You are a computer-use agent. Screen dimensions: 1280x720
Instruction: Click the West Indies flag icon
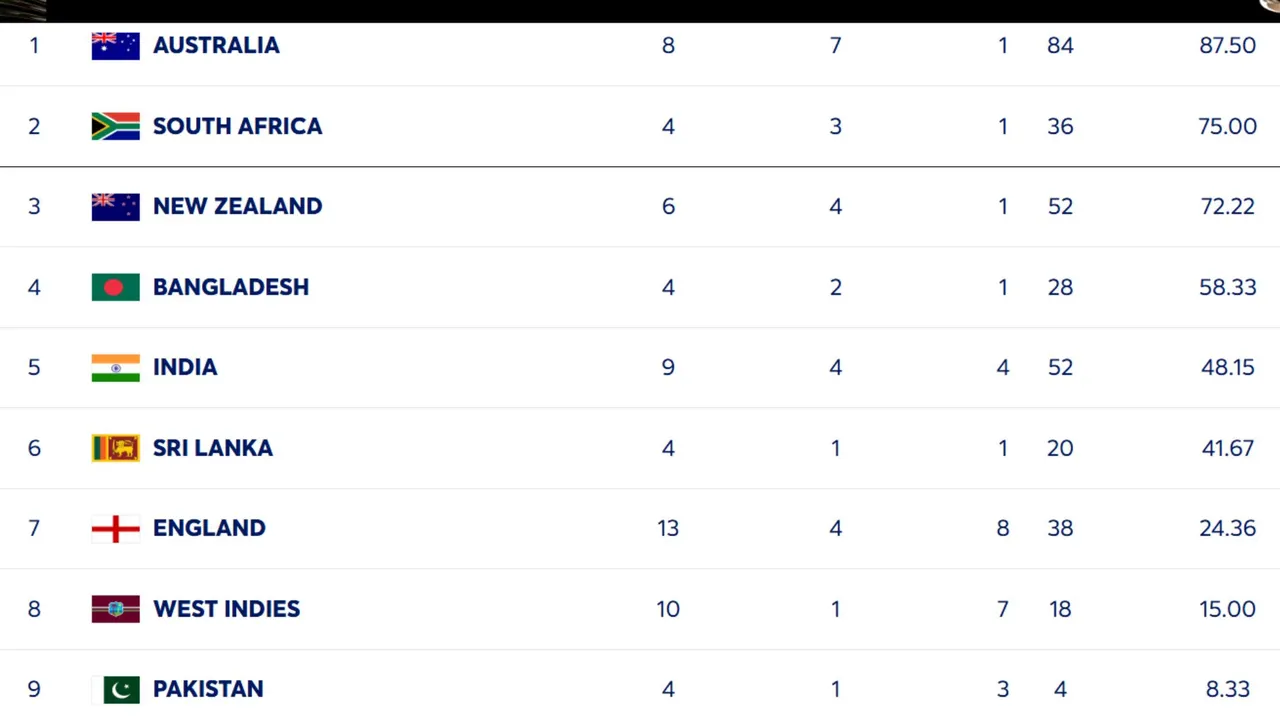coord(115,609)
